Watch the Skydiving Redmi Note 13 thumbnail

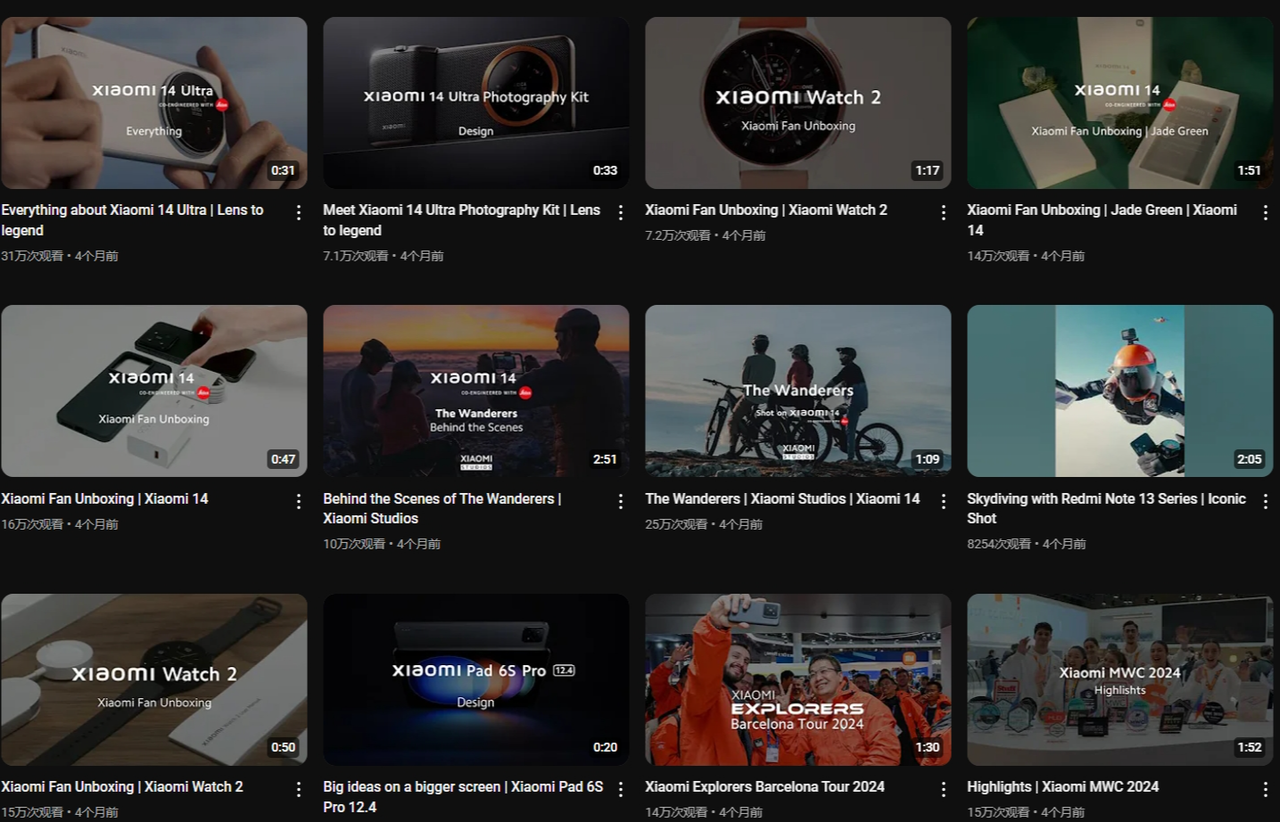(x=1120, y=391)
